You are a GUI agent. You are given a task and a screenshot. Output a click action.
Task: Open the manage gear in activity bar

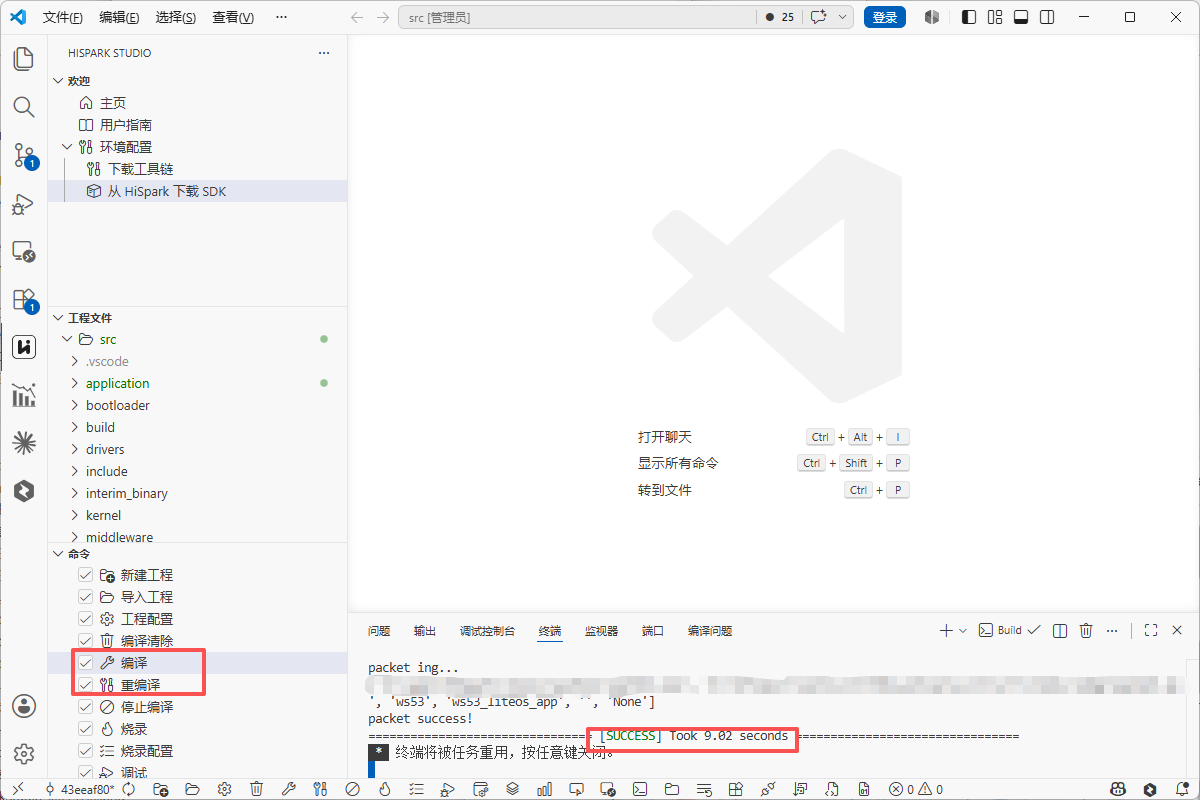click(24, 754)
